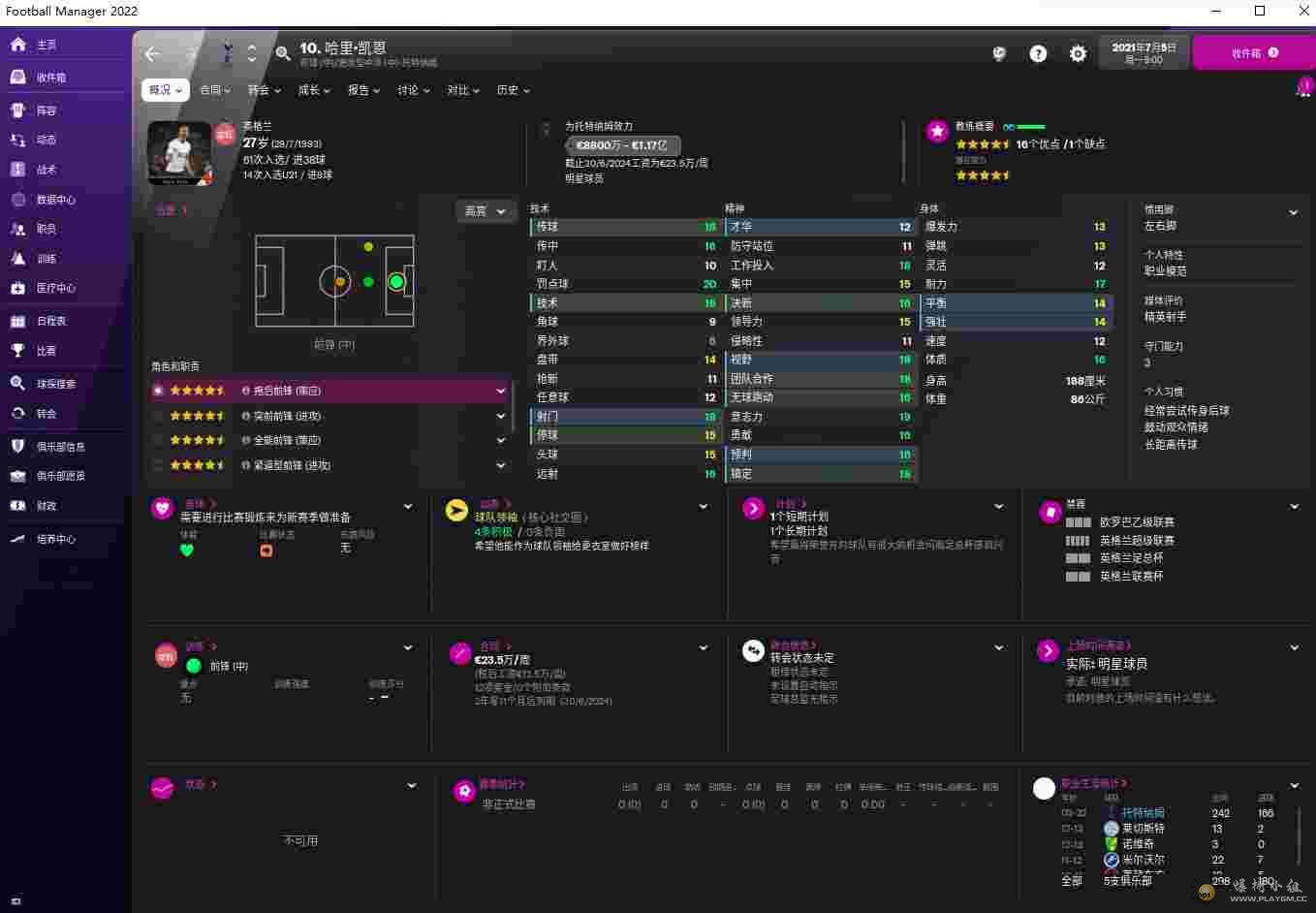1316x913 pixels.
Task: Click the search magnifier beside player name
Action: (x=283, y=54)
